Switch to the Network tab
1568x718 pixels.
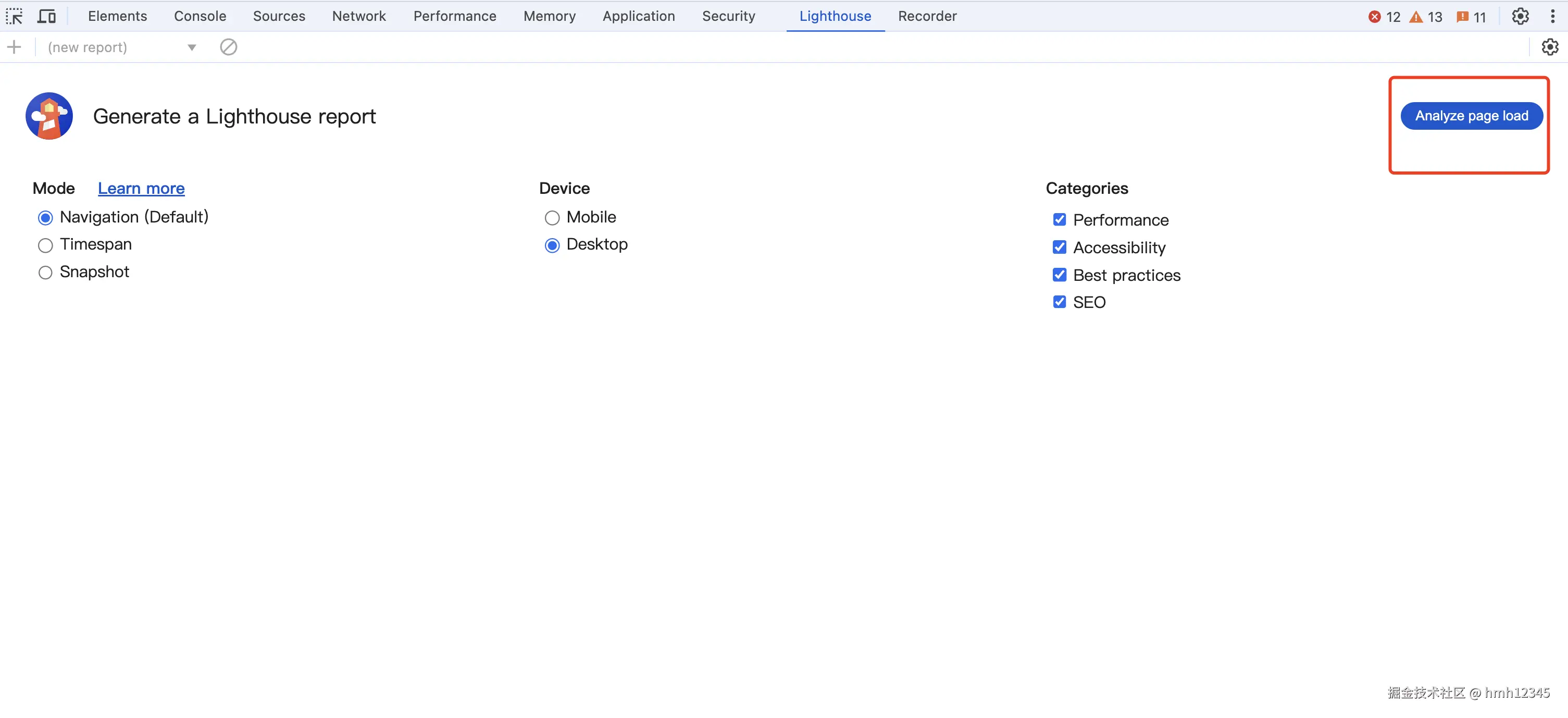358,17
